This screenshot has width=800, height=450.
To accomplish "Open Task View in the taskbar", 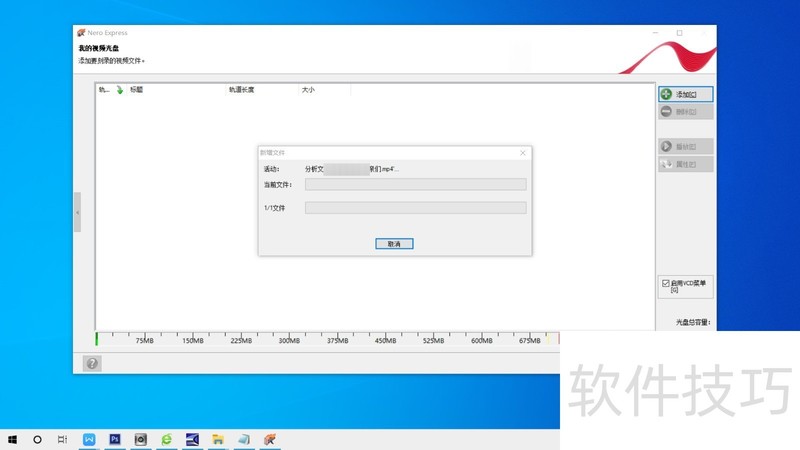I will pos(62,439).
